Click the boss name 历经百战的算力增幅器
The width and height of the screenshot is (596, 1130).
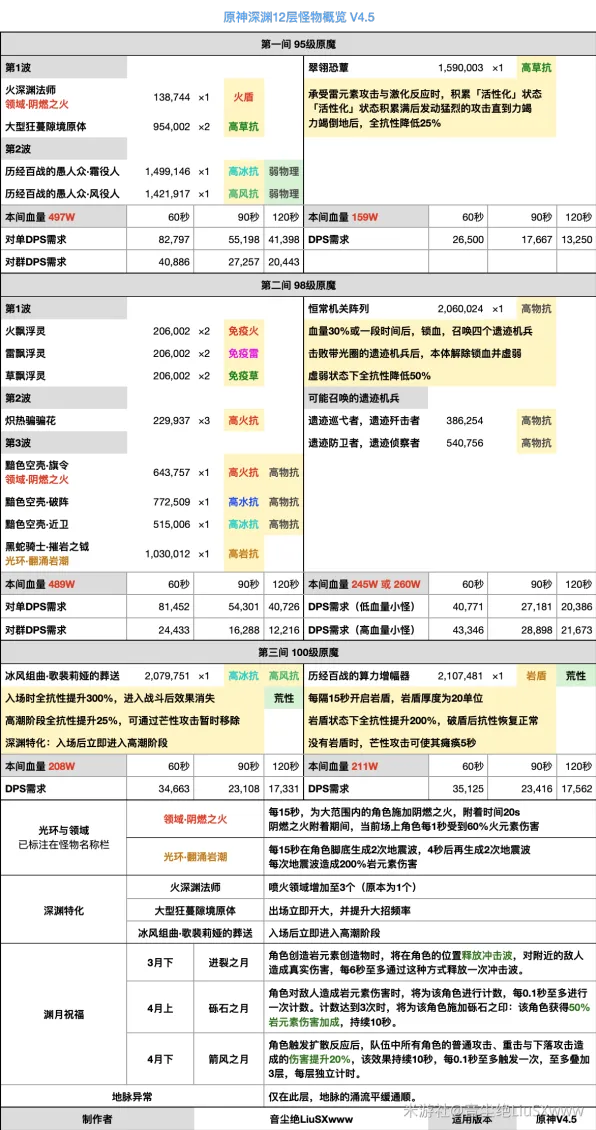point(359,676)
